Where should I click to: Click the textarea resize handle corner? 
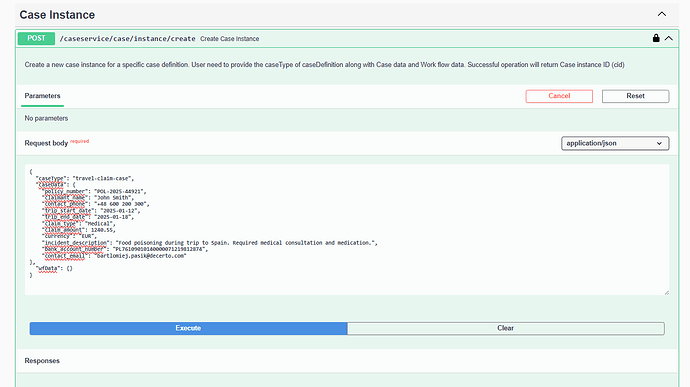pyautogui.click(x=666, y=292)
